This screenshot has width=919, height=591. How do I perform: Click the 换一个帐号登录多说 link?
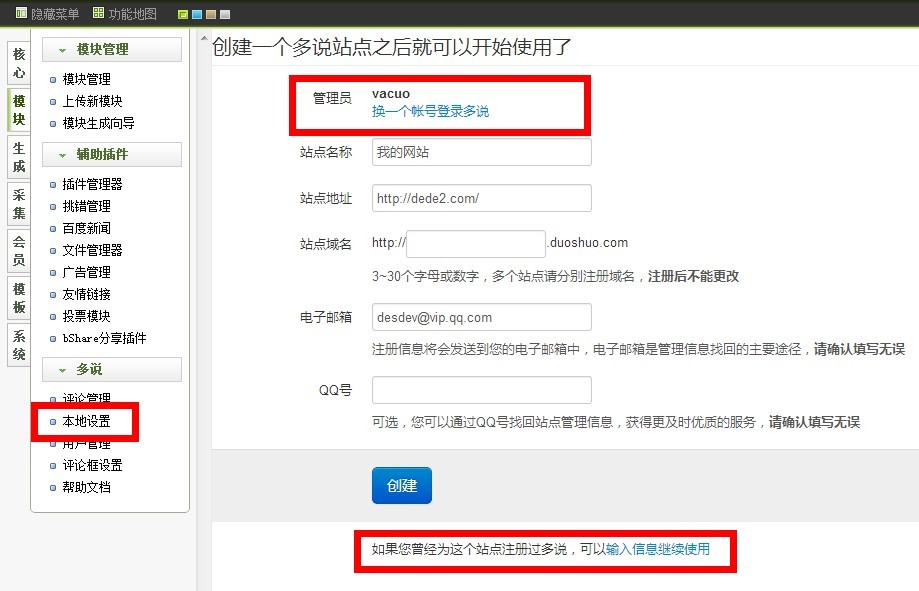(430, 111)
